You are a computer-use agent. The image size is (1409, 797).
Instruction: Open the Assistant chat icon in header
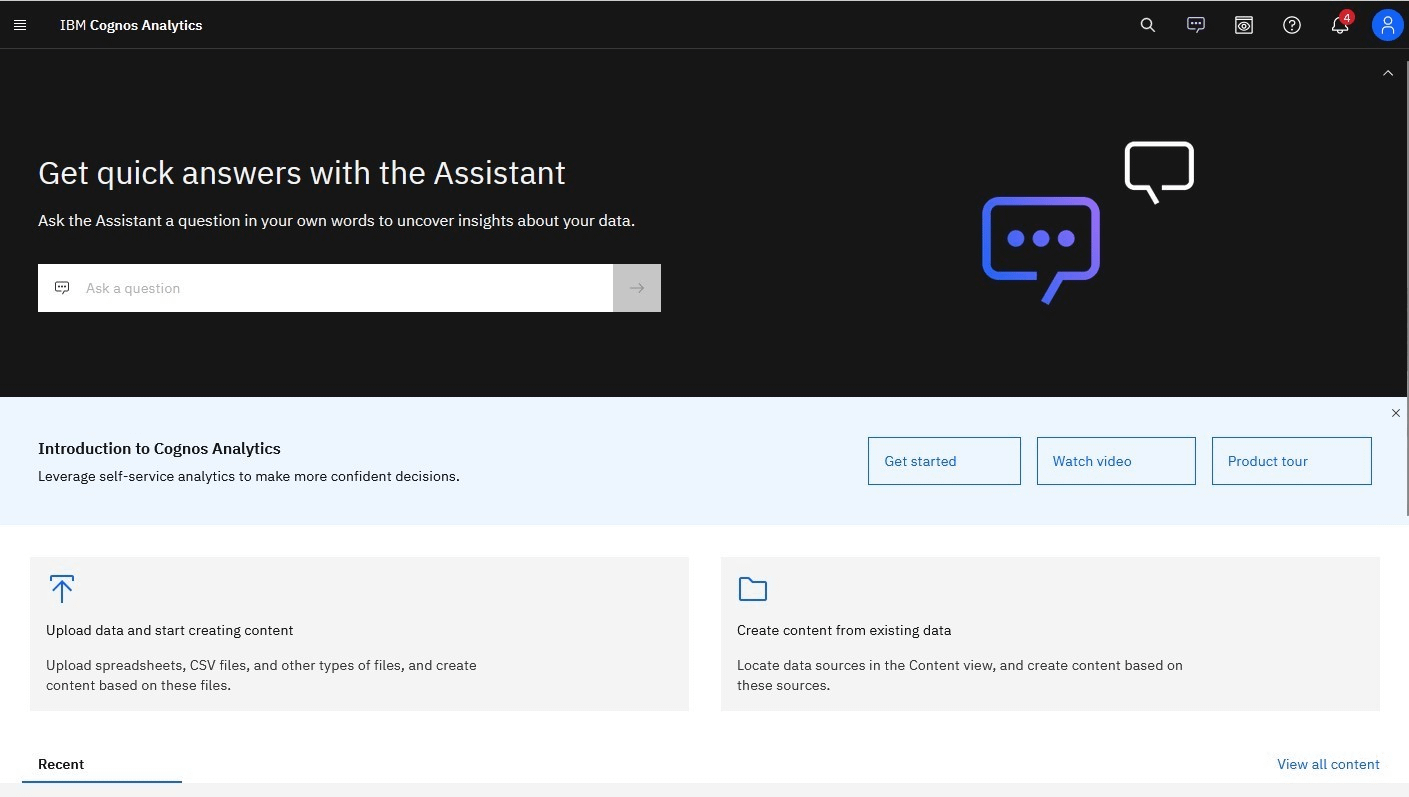point(1196,25)
